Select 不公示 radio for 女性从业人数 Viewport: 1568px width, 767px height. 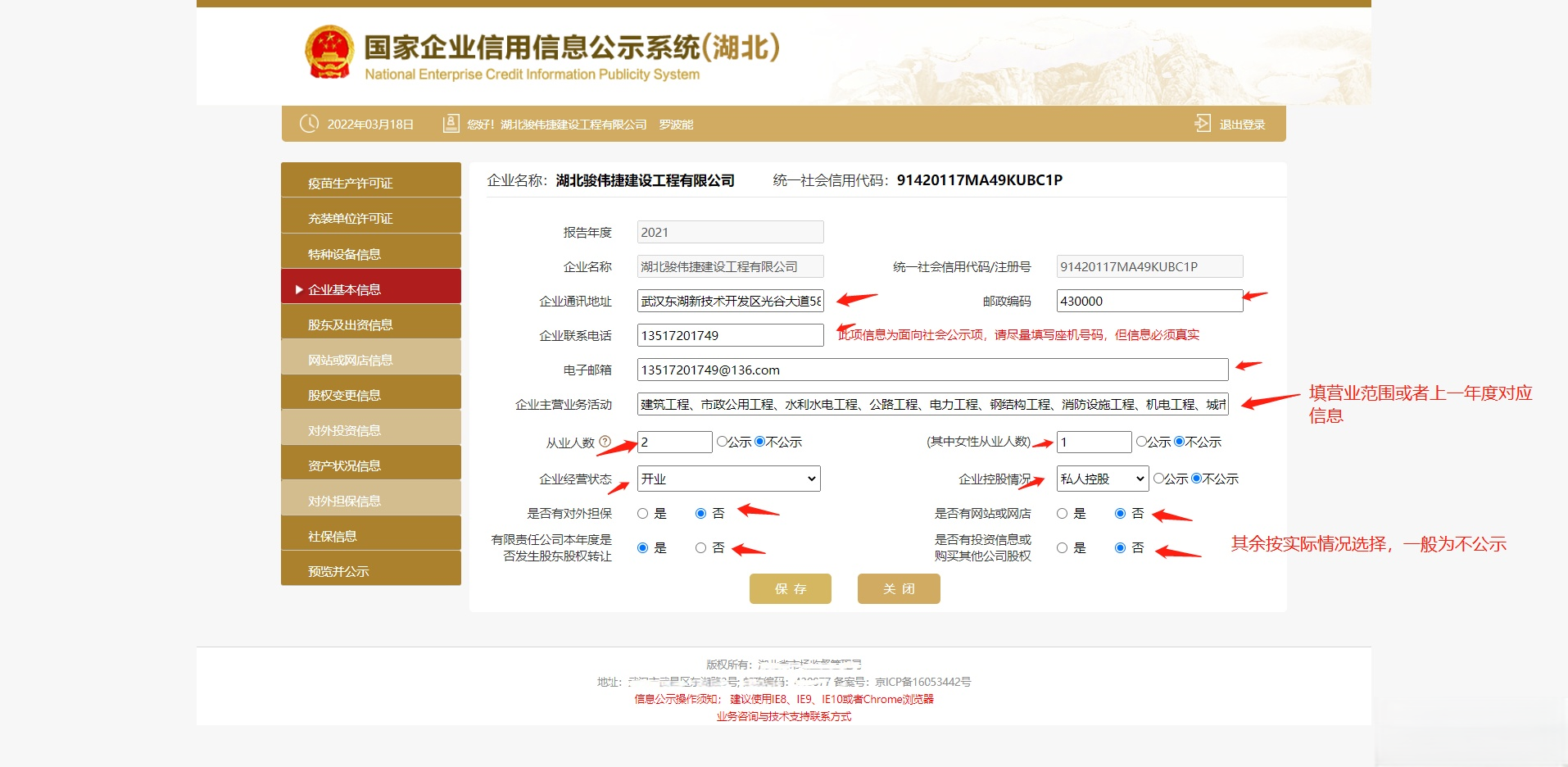pyautogui.click(x=1179, y=442)
